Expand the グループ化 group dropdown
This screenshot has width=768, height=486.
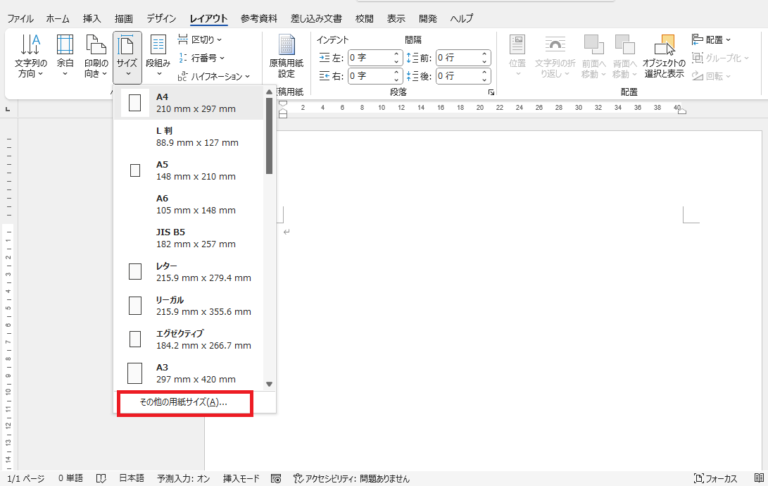[x=720, y=58]
